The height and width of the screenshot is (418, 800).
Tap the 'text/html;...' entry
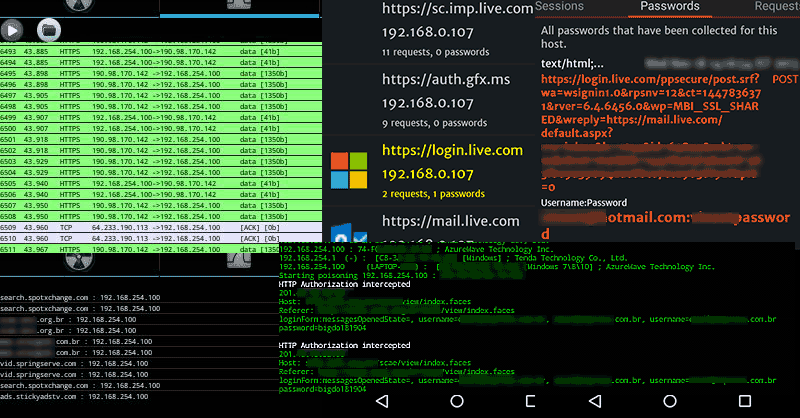click(x=572, y=64)
